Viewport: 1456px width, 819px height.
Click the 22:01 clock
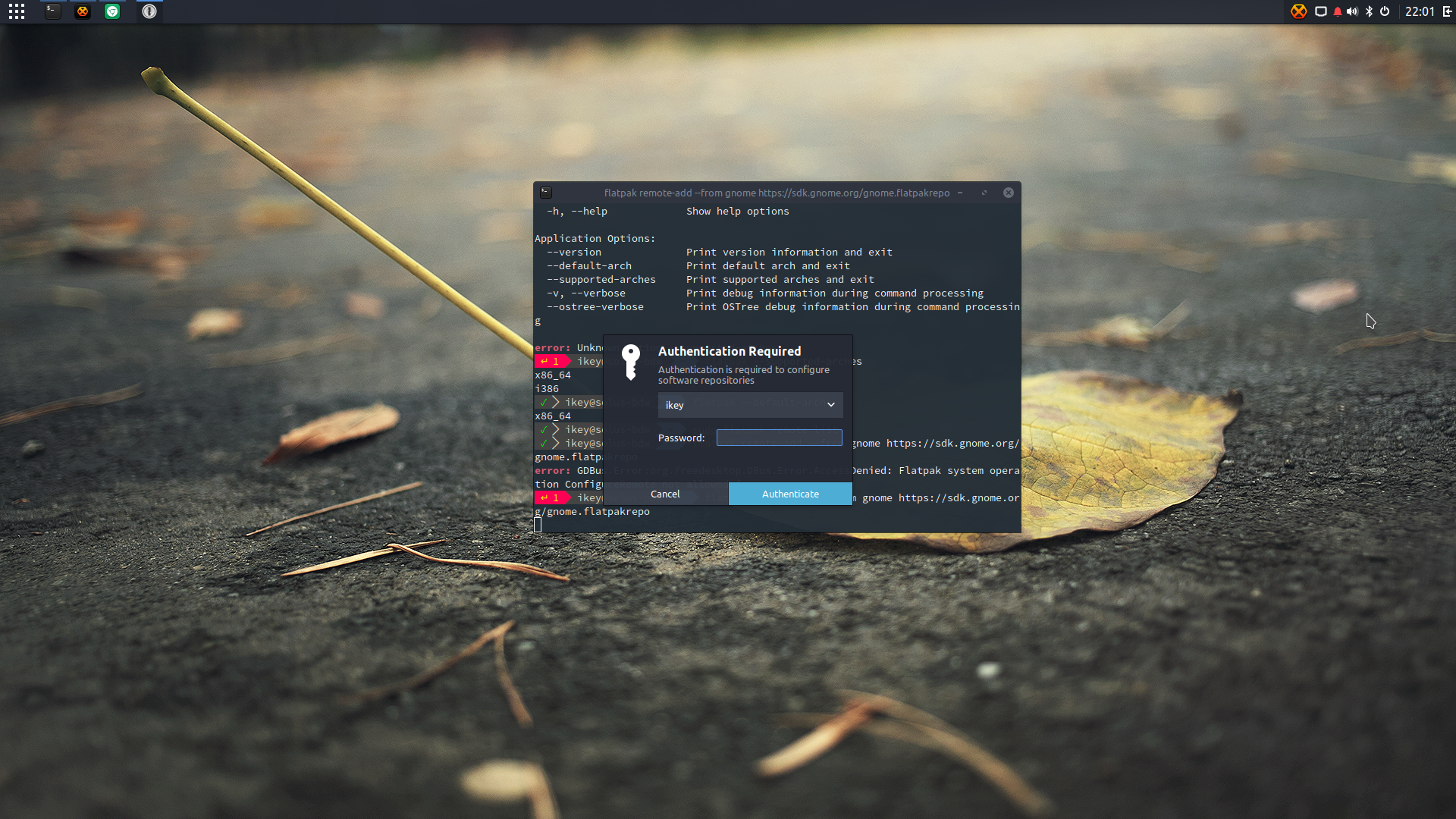coord(1420,11)
